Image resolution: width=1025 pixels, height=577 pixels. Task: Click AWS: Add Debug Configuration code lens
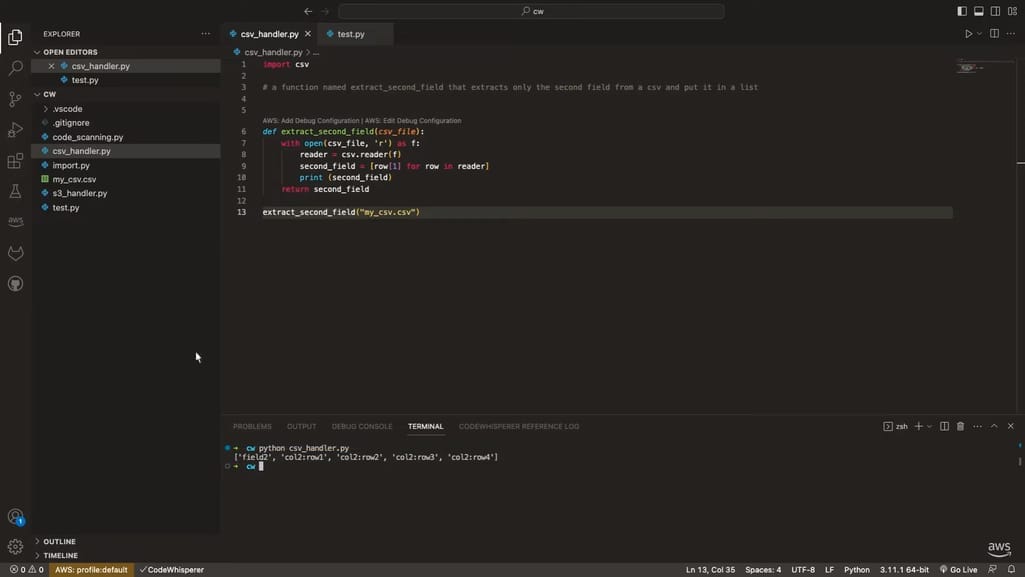(311, 121)
